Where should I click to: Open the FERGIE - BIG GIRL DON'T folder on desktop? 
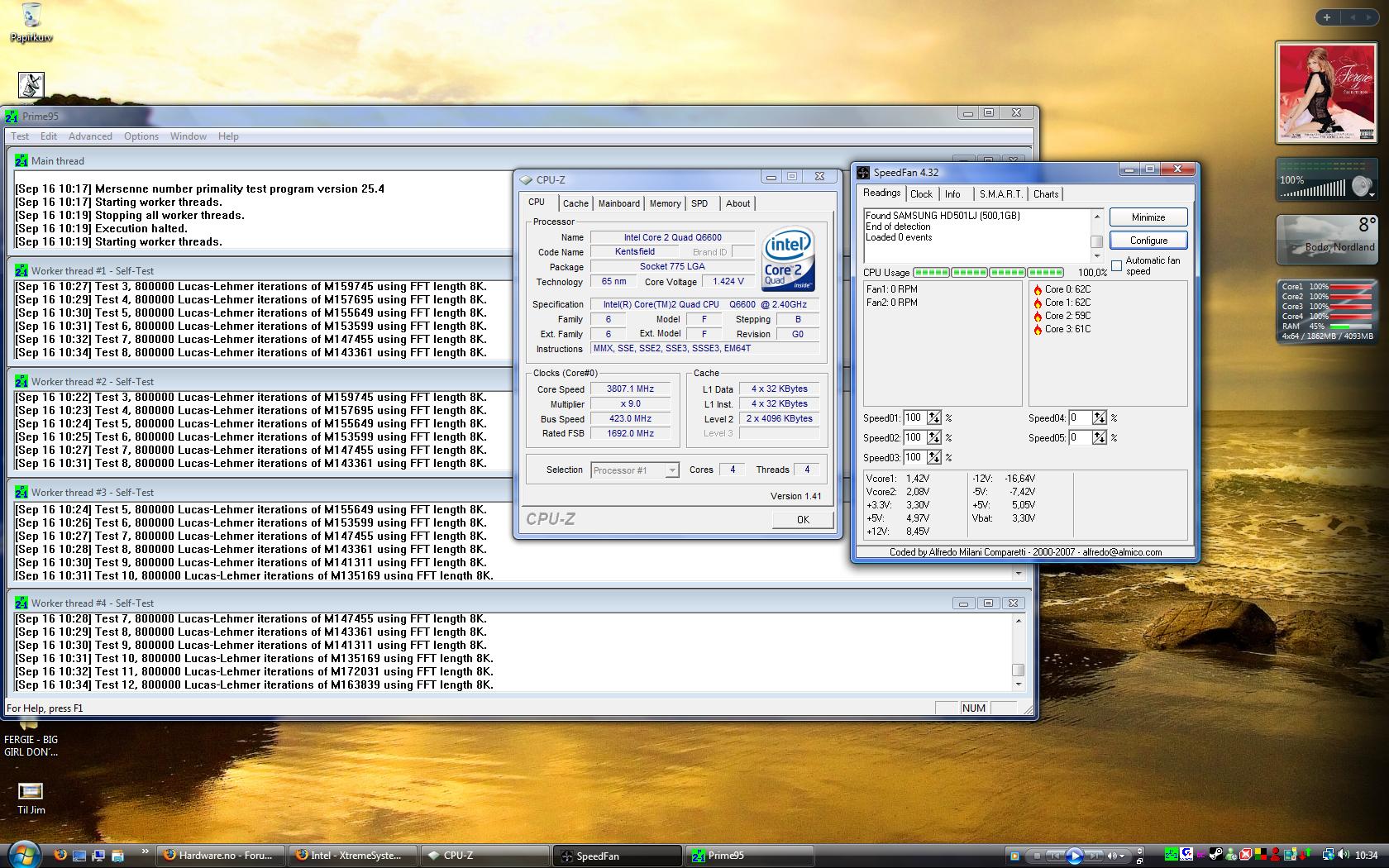click(31, 738)
